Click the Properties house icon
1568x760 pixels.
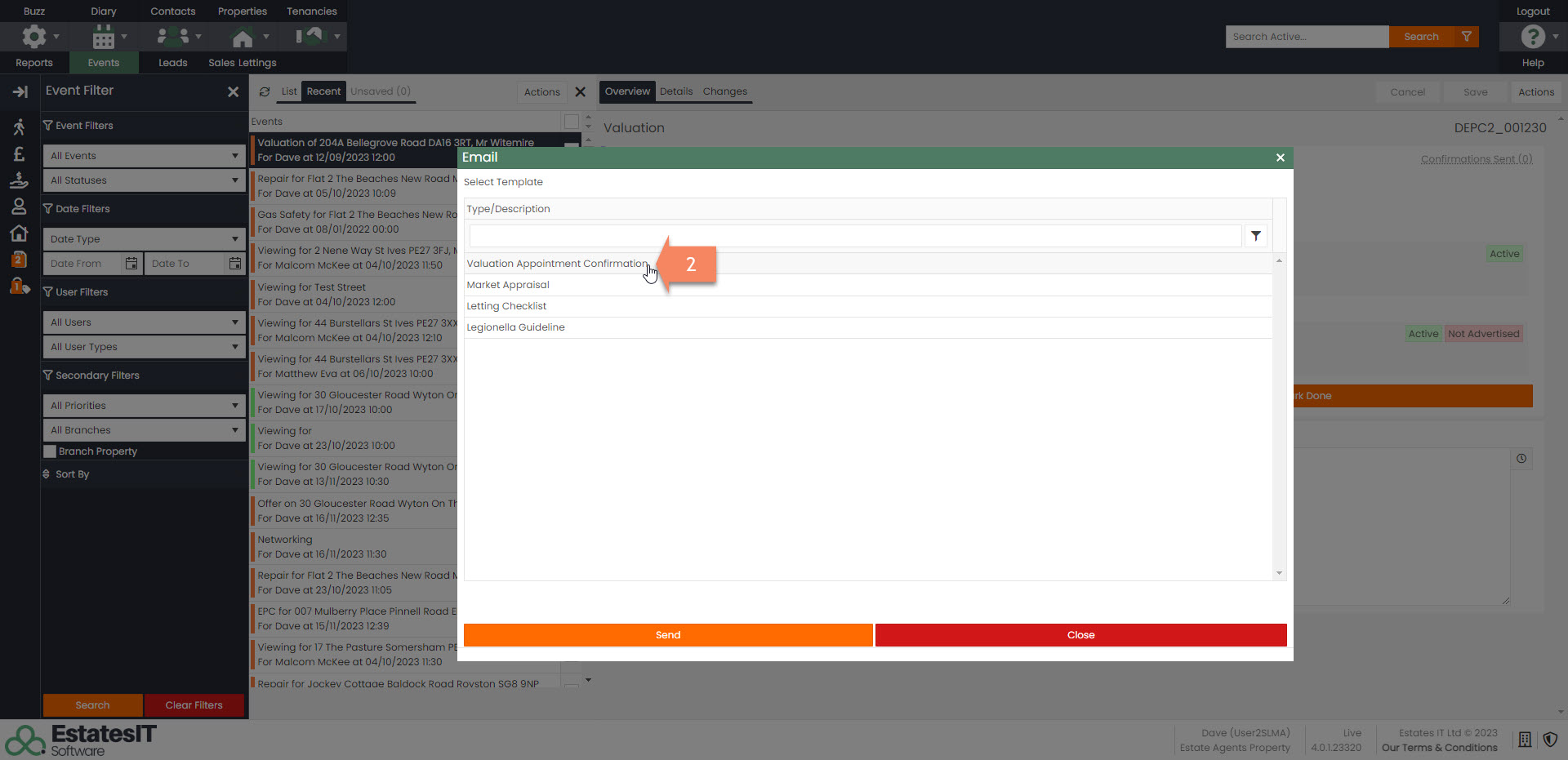coord(243,38)
